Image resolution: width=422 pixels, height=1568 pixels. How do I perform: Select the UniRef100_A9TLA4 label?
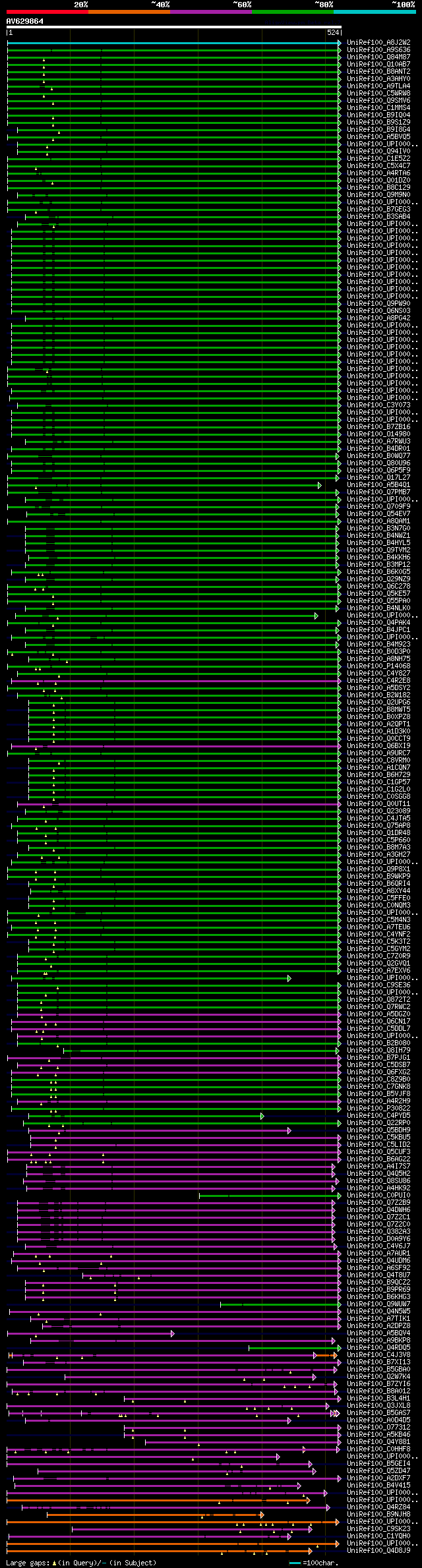click(x=378, y=86)
